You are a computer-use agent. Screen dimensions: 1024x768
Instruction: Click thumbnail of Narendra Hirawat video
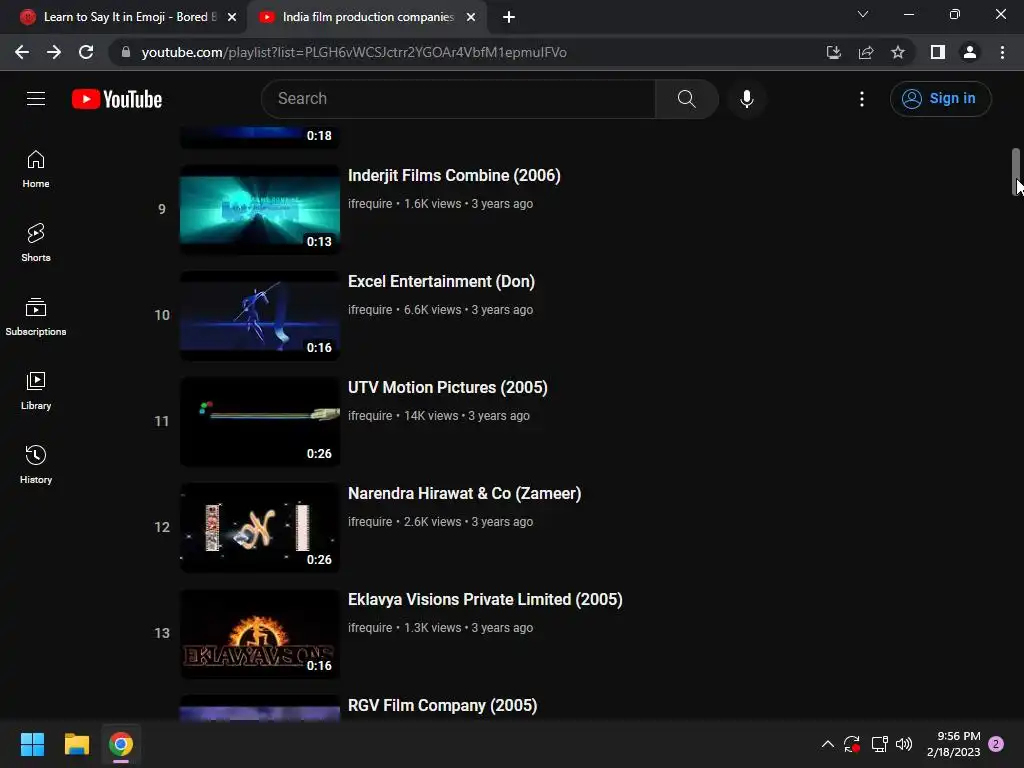260,527
